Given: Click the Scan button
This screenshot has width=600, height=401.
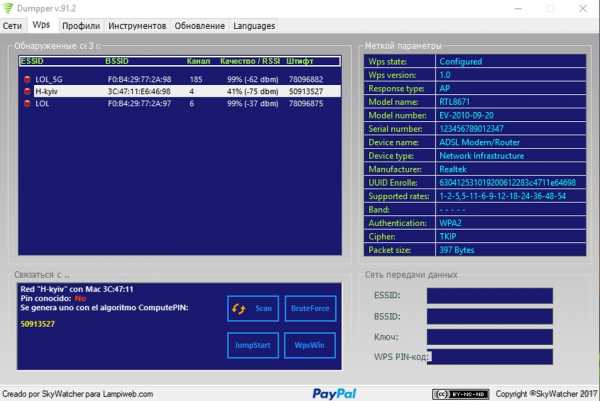Looking at the screenshot, I should [x=253, y=308].
